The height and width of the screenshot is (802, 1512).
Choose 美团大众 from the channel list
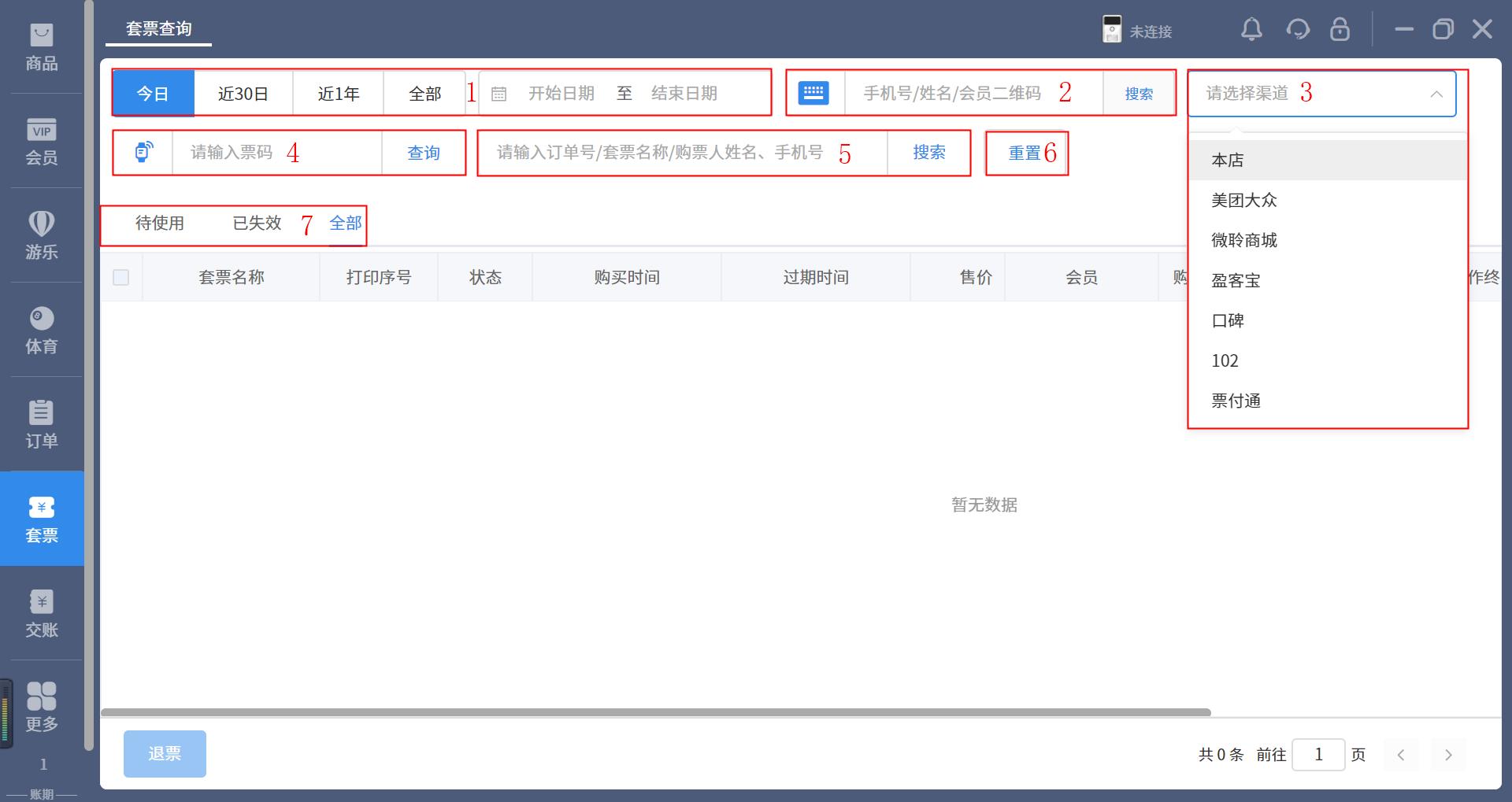tap(1327, 200)
